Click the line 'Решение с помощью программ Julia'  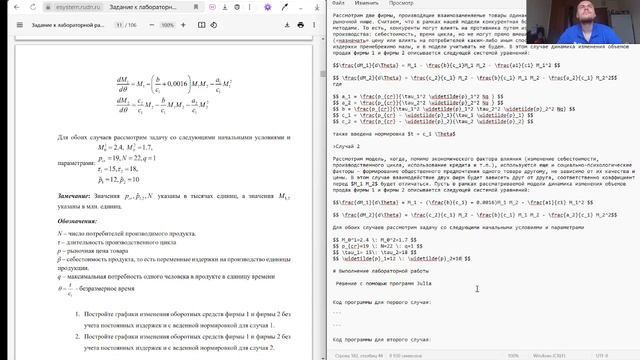[384, 283]
